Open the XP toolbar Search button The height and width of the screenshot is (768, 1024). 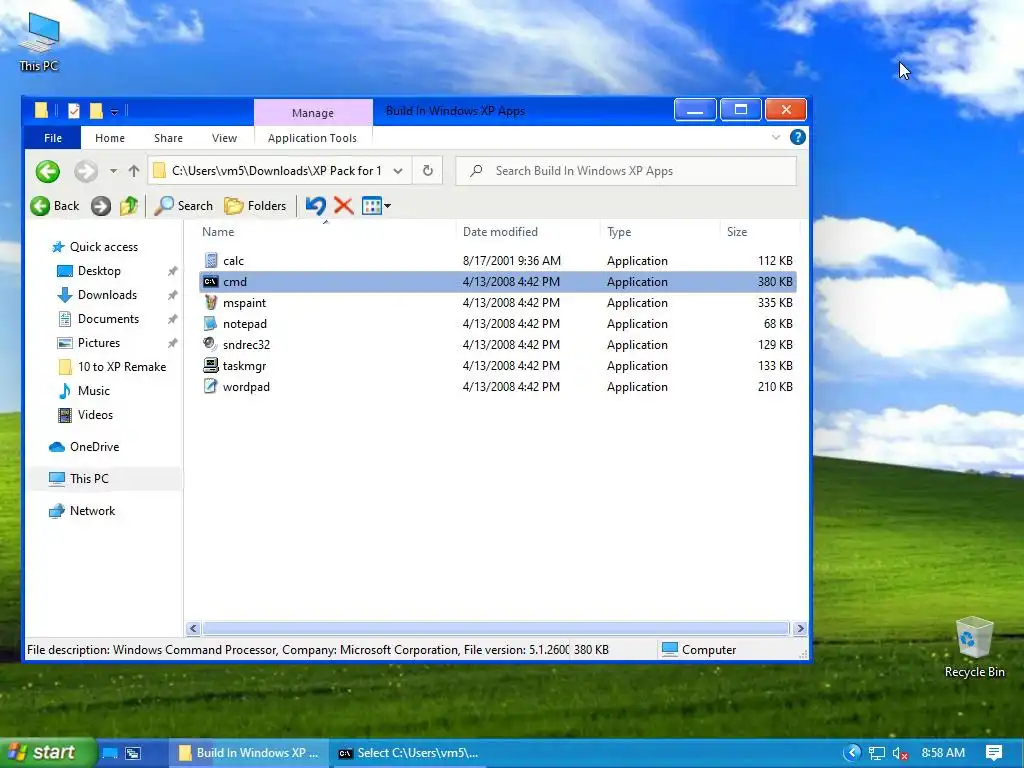(x=184, y=206)
